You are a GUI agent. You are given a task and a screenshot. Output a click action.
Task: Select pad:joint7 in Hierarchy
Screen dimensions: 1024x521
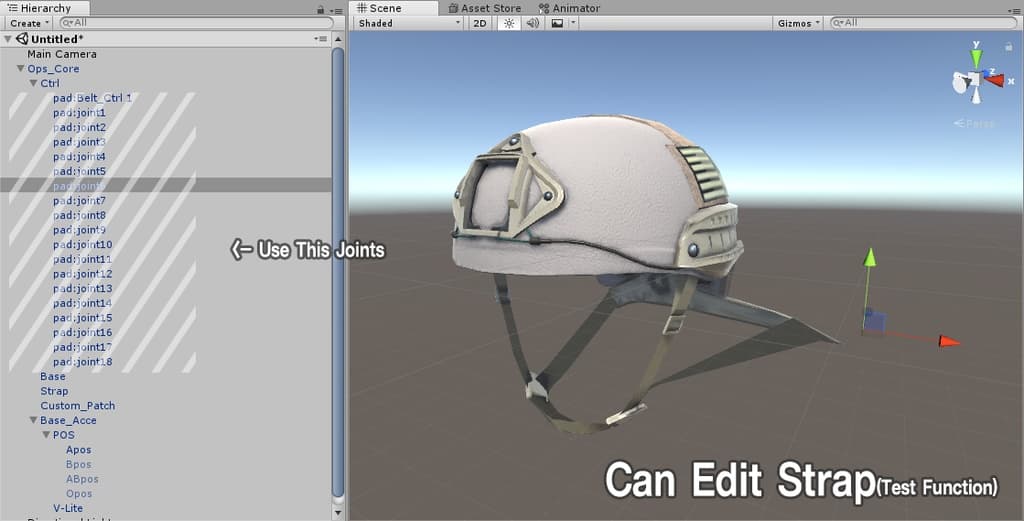point(79,200)
